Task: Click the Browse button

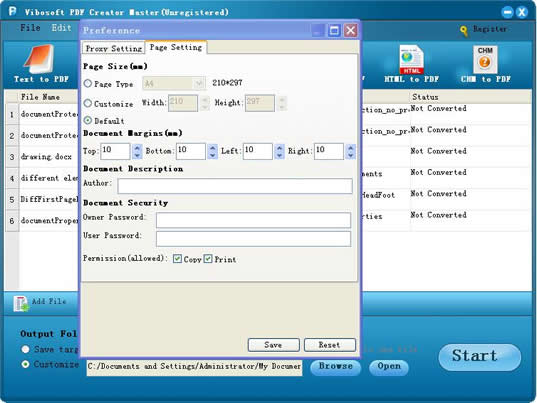Action: click(336, 366)
